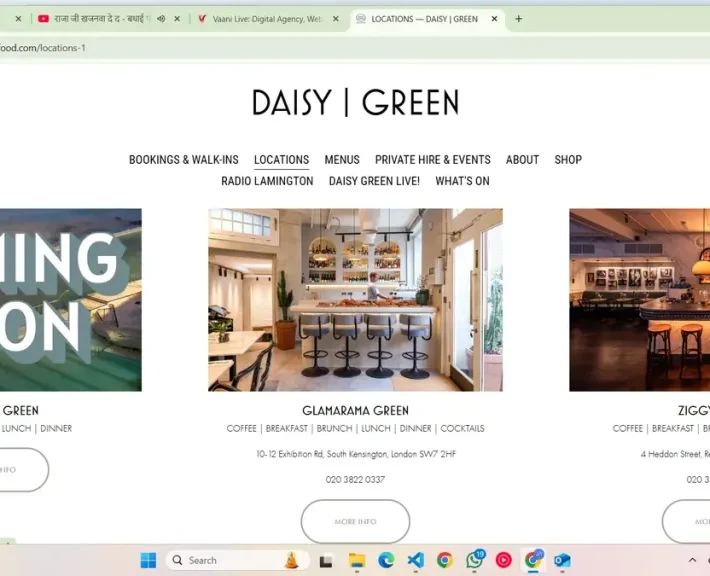Close the YouTube tab
Image resolution: width=710 pixels, height=576 pixels.
coord(177,19)
